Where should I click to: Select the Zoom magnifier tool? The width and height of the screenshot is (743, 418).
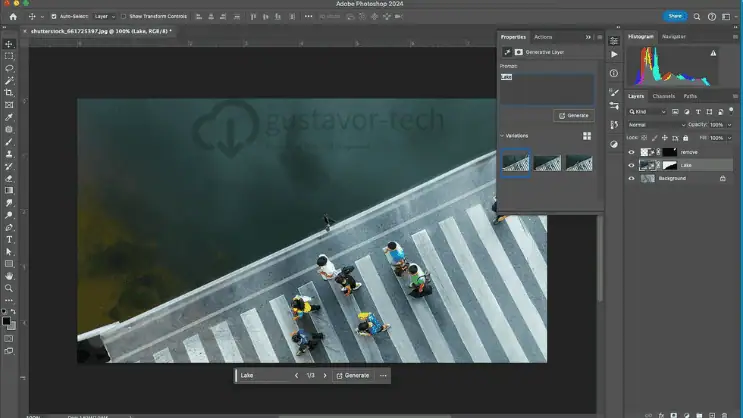pos(9,288)
